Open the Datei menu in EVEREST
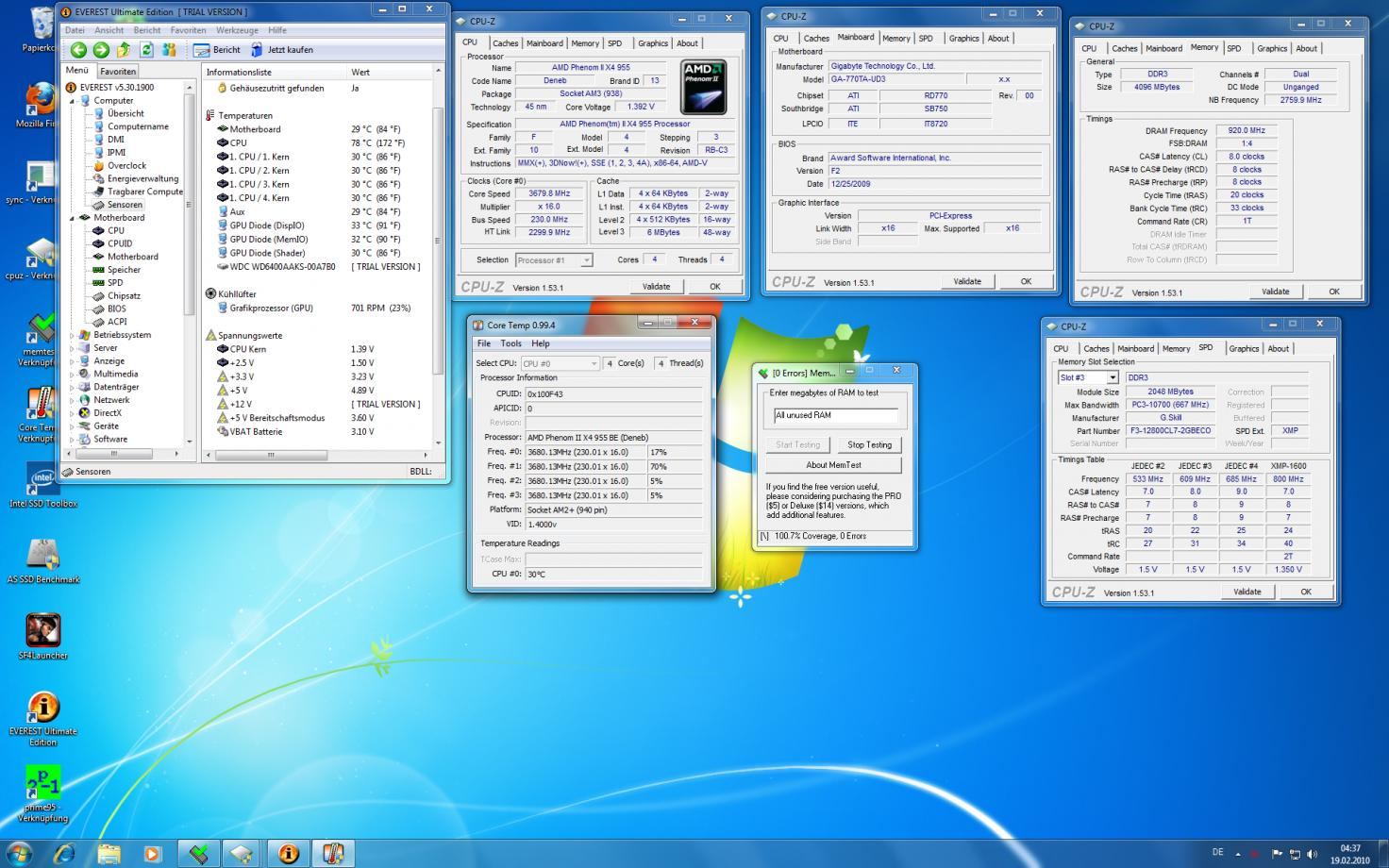The width and height of the screenshot is (1389, 868). (x=75, y=30)
